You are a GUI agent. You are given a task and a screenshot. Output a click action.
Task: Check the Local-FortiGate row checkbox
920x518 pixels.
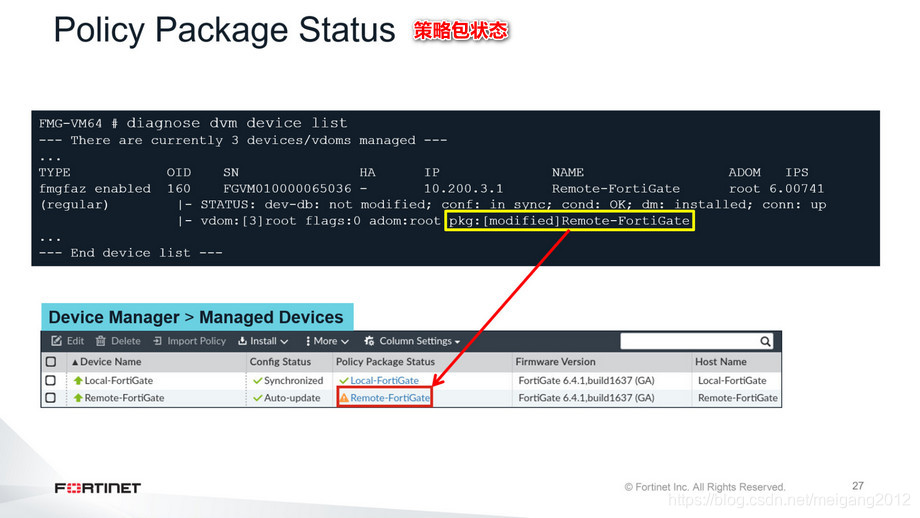[51, 380]
